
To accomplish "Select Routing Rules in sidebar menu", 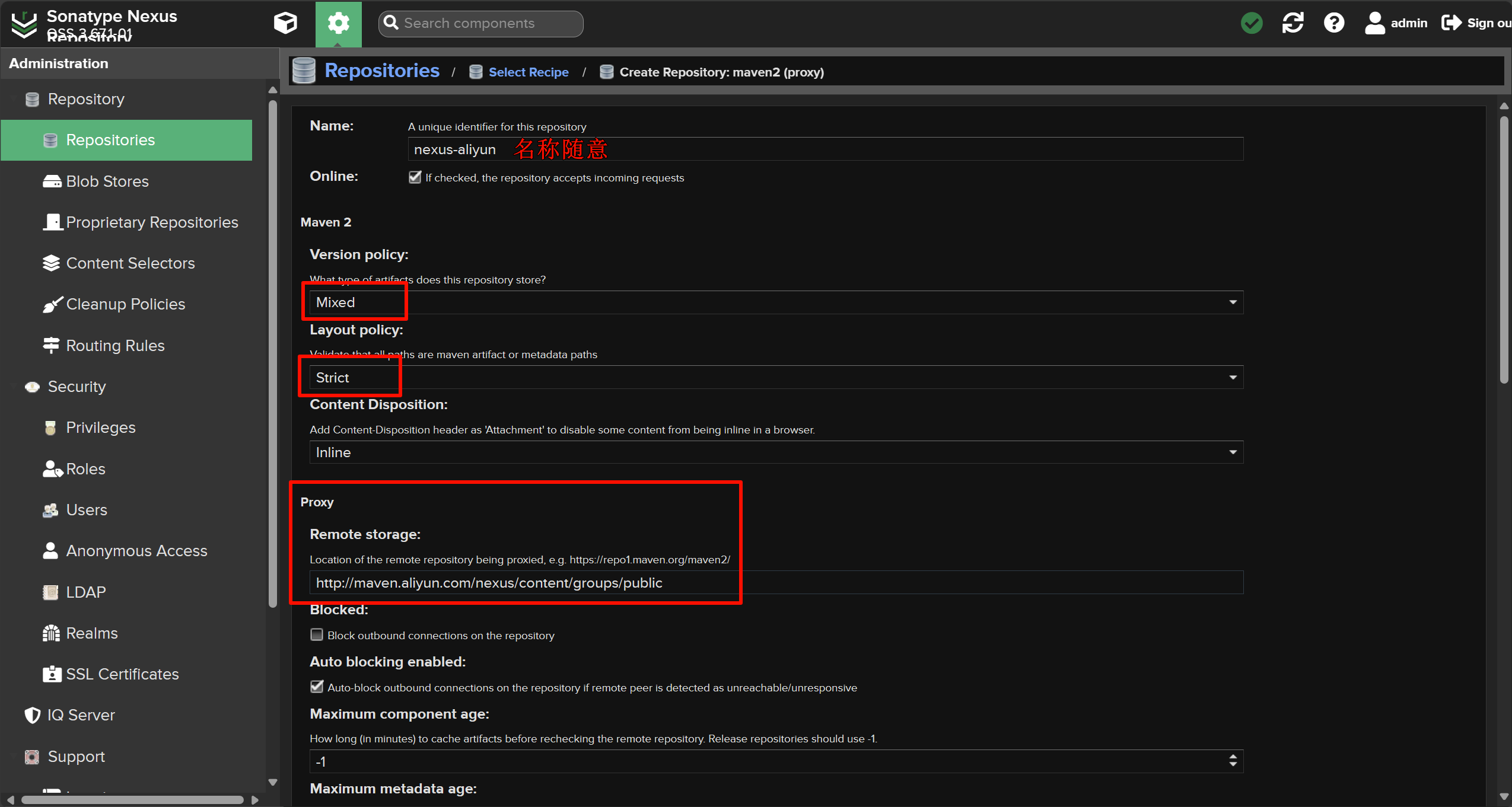I will point(115,346).
